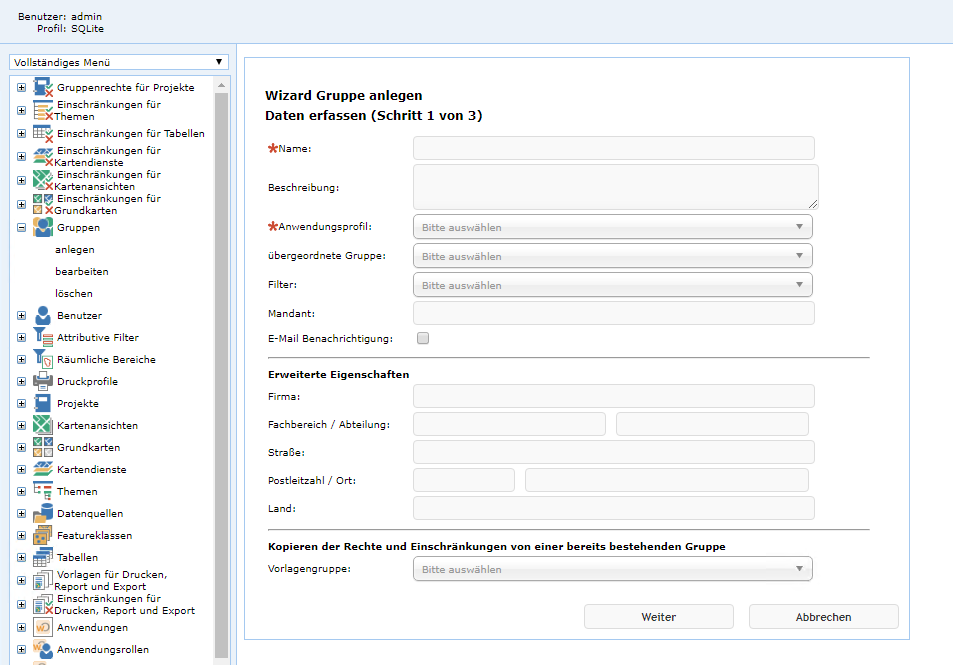Click the Weiter button

coord(658,617)
